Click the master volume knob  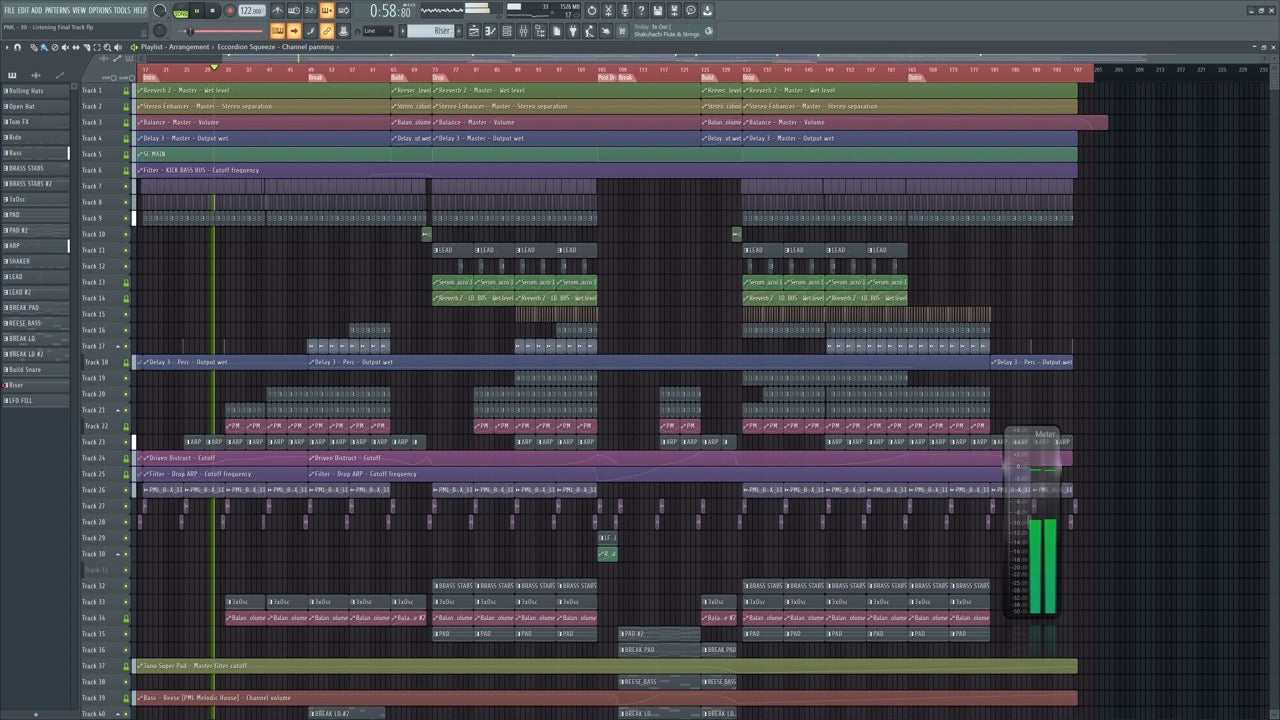click(x=160, y=10)
